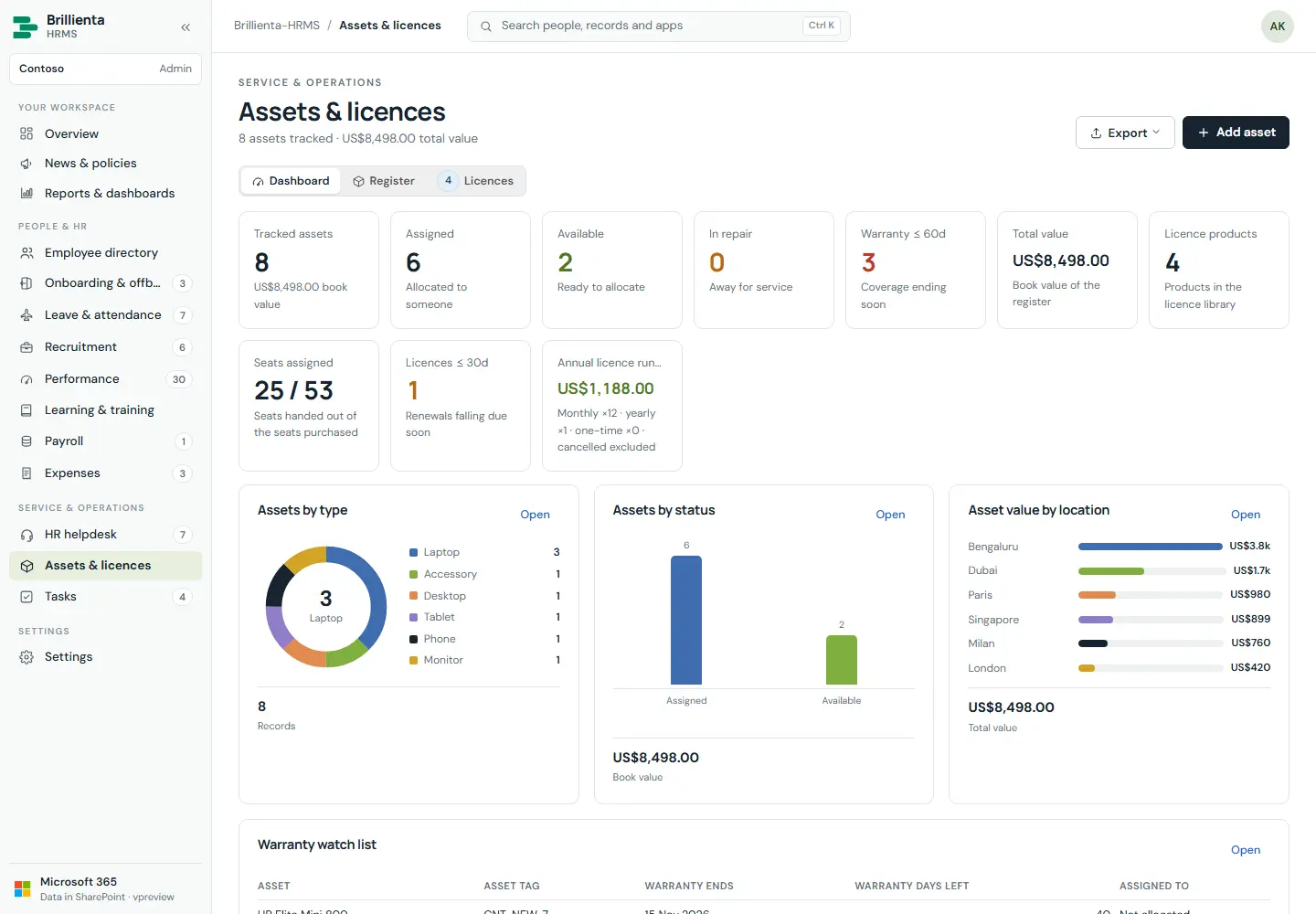Click the Brillienta HRMS logo icon
The image size is (1316, 914).
[26, 27]
